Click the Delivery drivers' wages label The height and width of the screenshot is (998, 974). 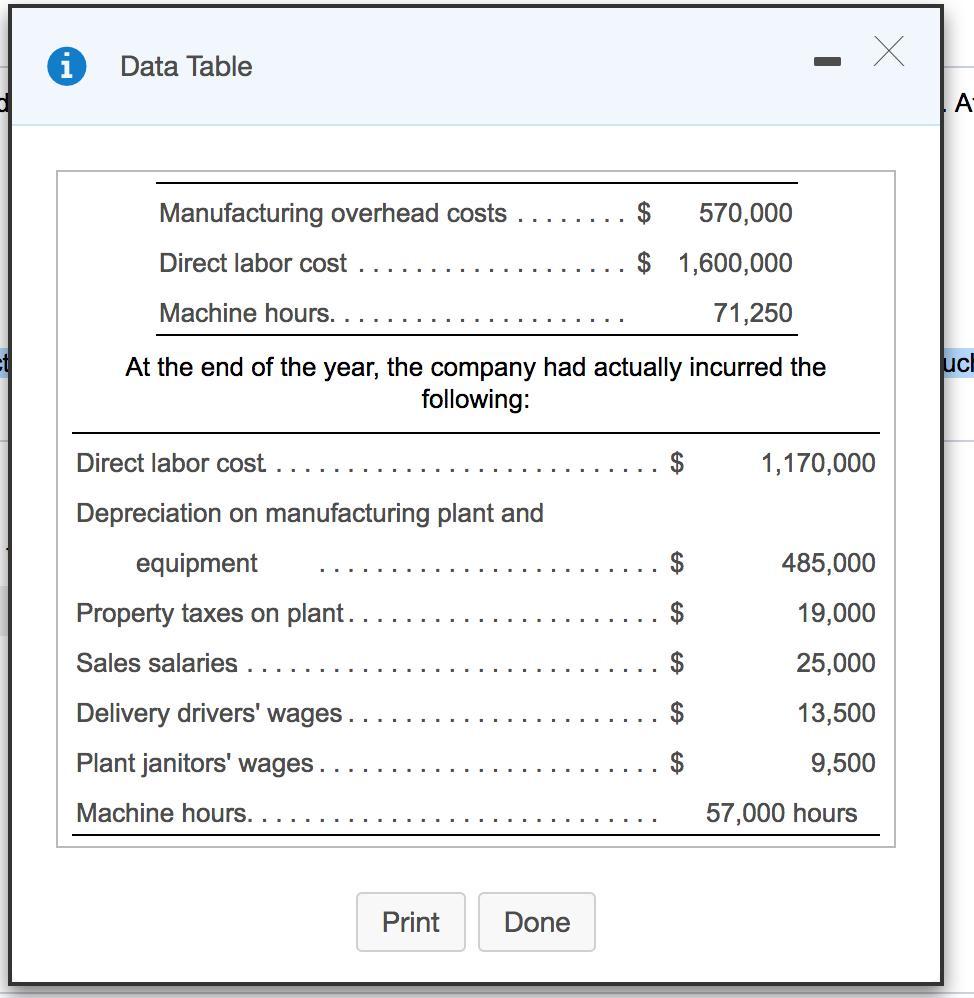209,713
